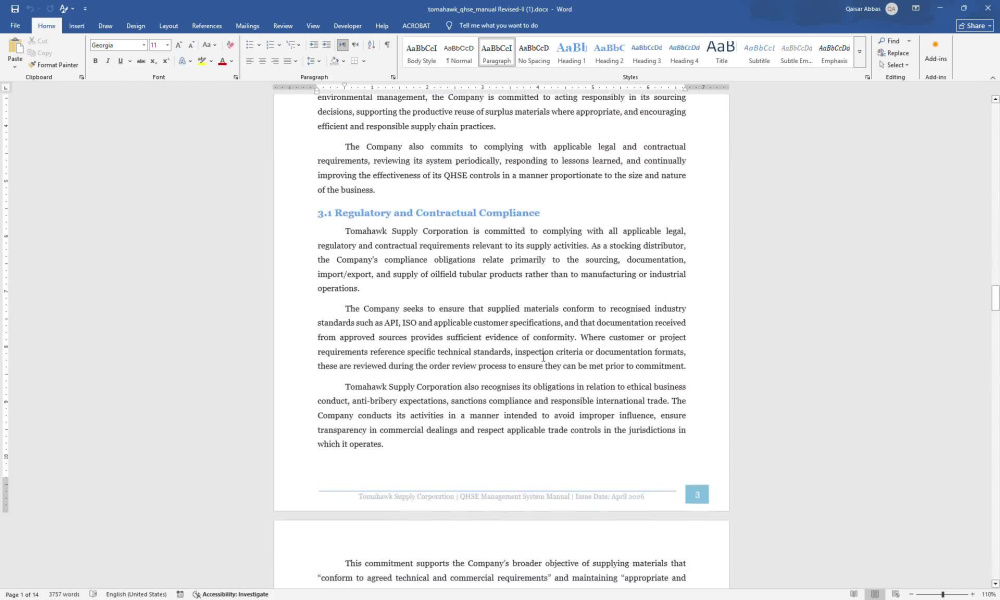
Task: Switch to Insert tab
Action: [77, 26]
